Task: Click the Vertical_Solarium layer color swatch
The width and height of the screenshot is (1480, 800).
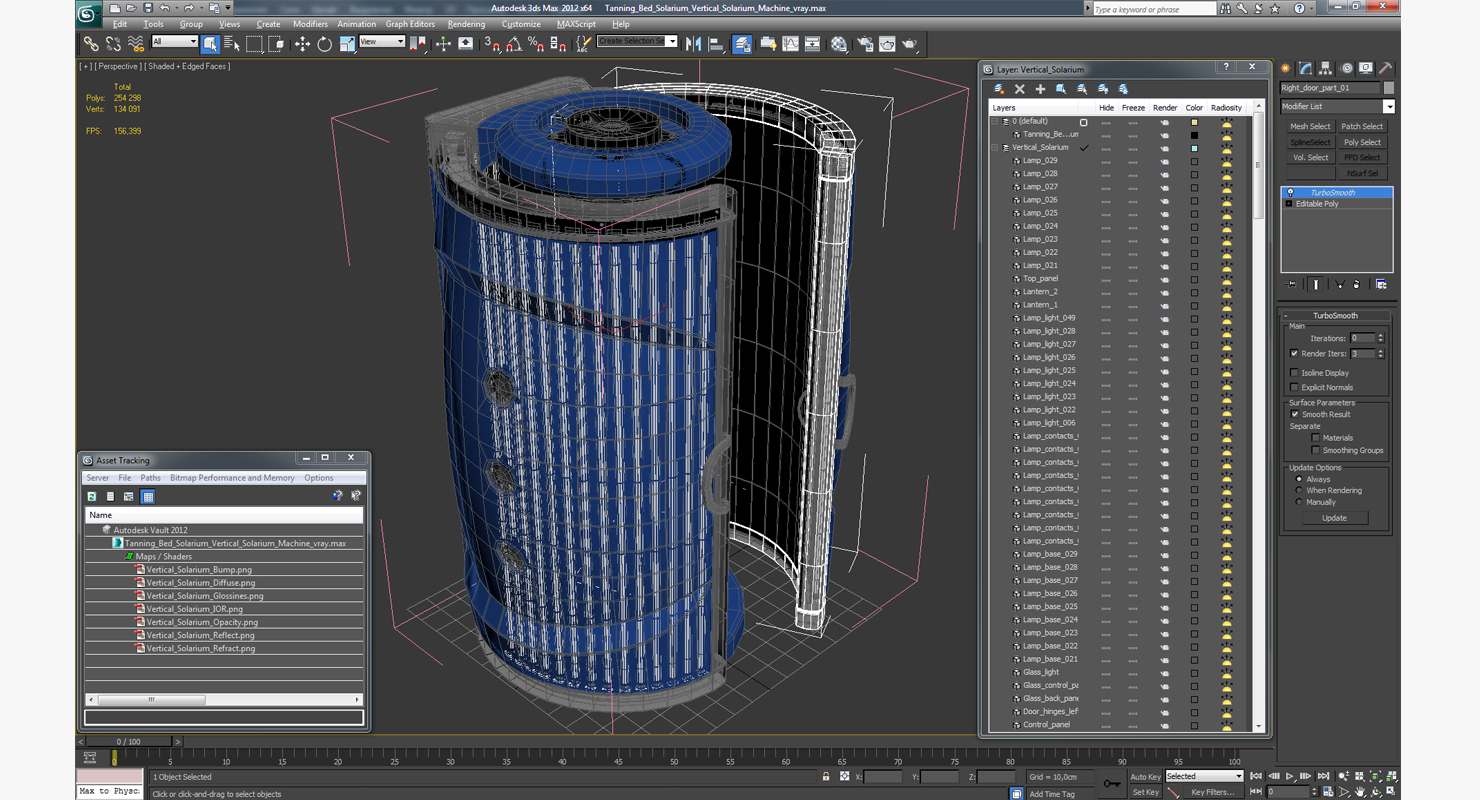Action: pyautogui.click(x=1194, y=148)
